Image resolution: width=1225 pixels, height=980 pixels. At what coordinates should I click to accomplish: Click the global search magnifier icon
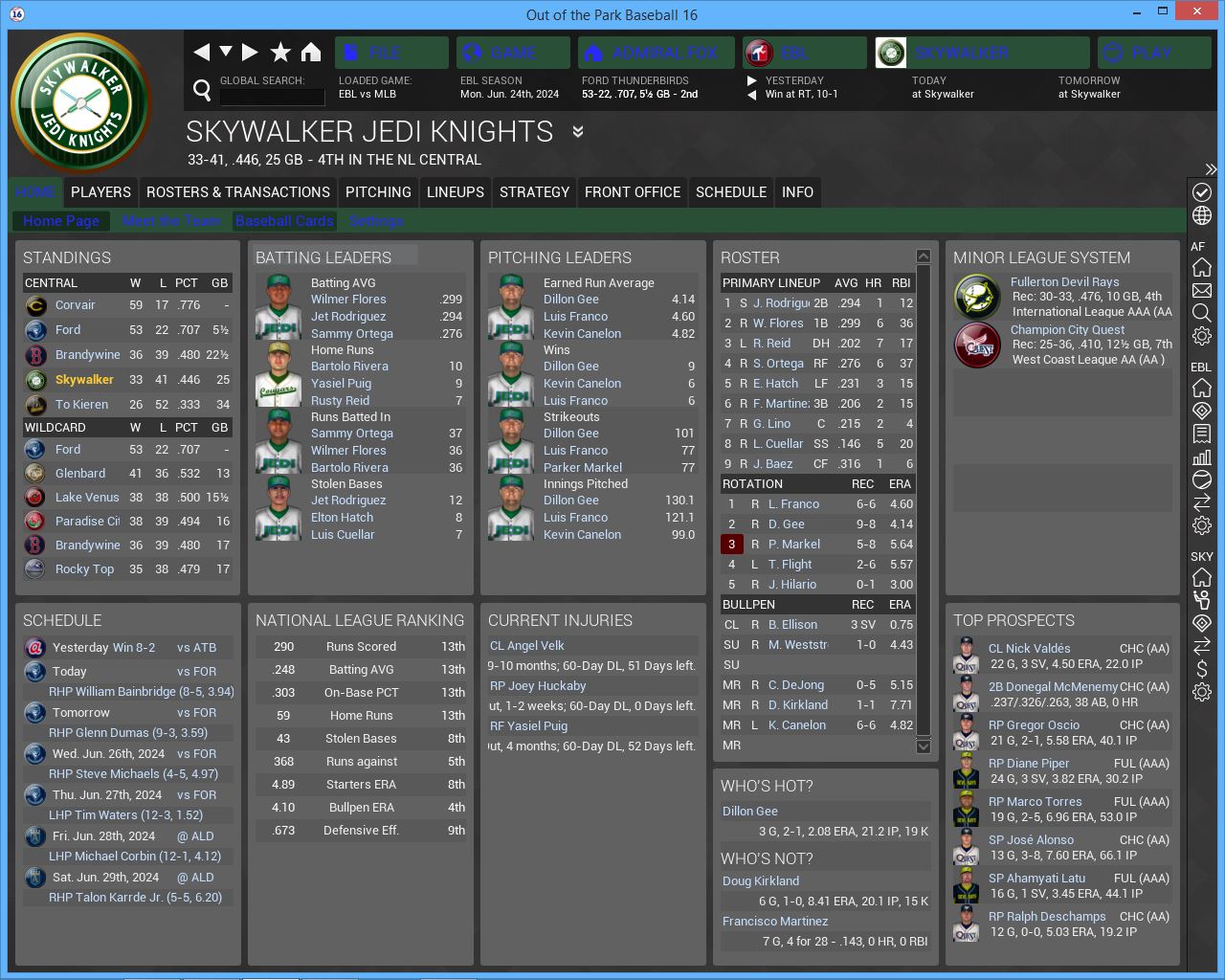click(202, 90)
